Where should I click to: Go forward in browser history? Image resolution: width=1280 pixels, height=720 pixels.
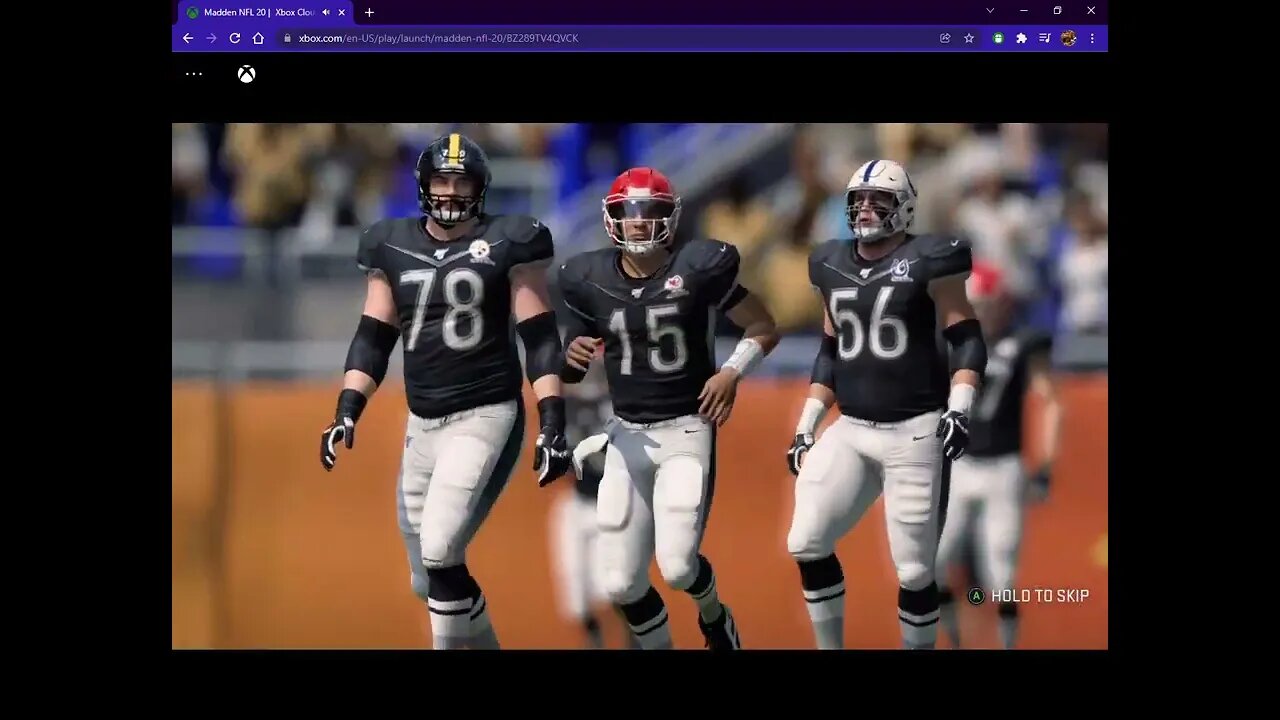[x=211, y=38]
